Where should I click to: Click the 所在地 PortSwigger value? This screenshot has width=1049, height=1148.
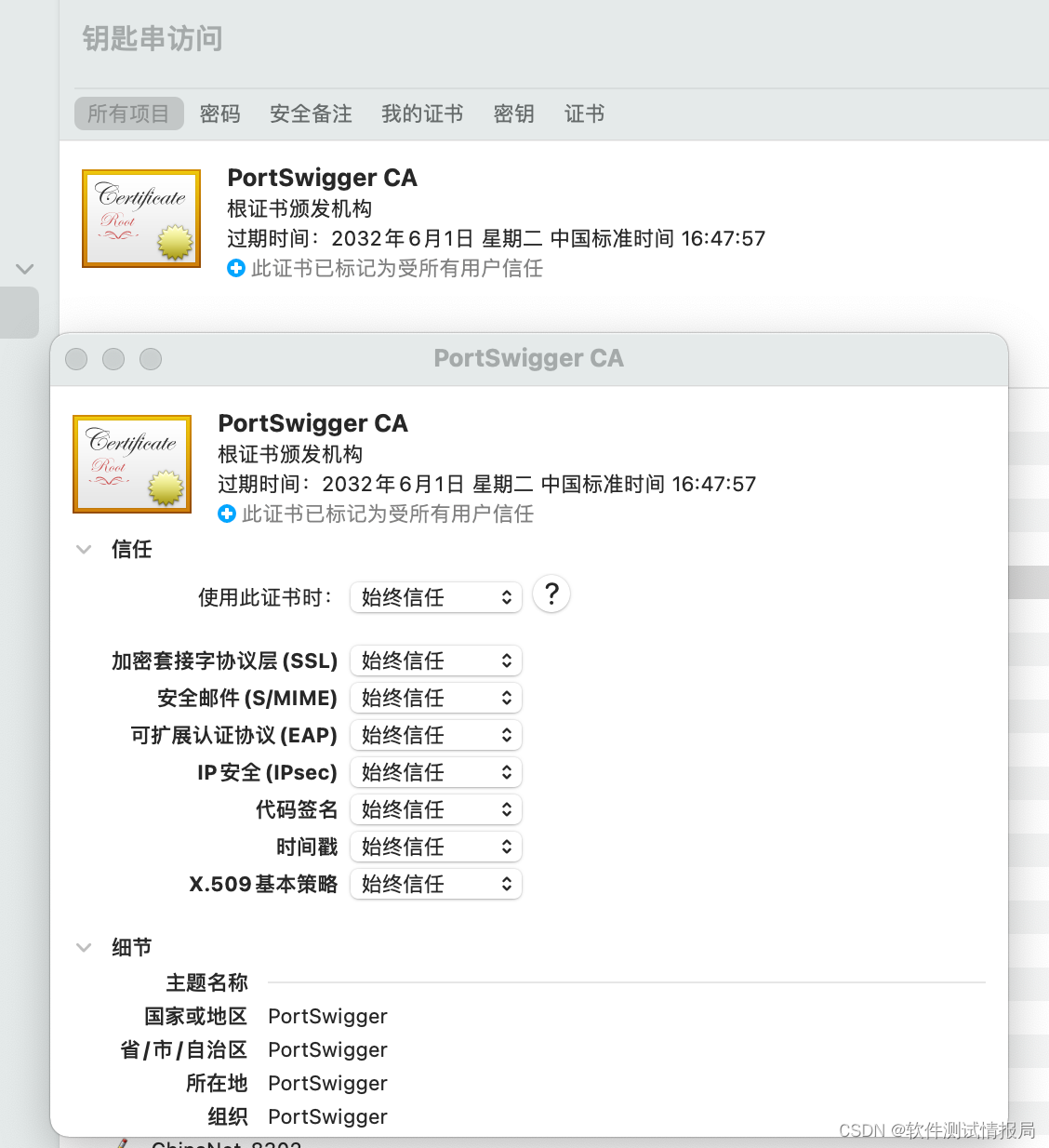[327, 1083]
